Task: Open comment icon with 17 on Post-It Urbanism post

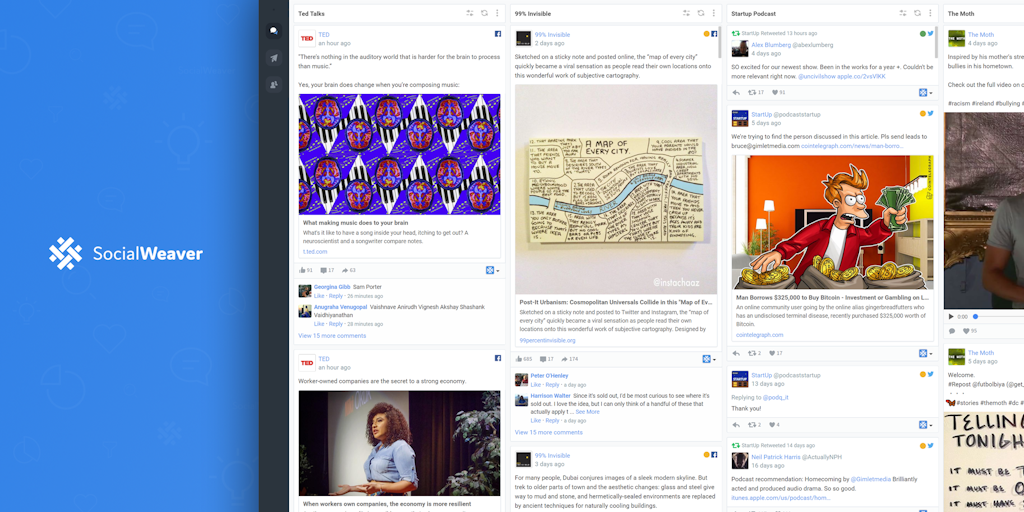Action: coord(547,359)
